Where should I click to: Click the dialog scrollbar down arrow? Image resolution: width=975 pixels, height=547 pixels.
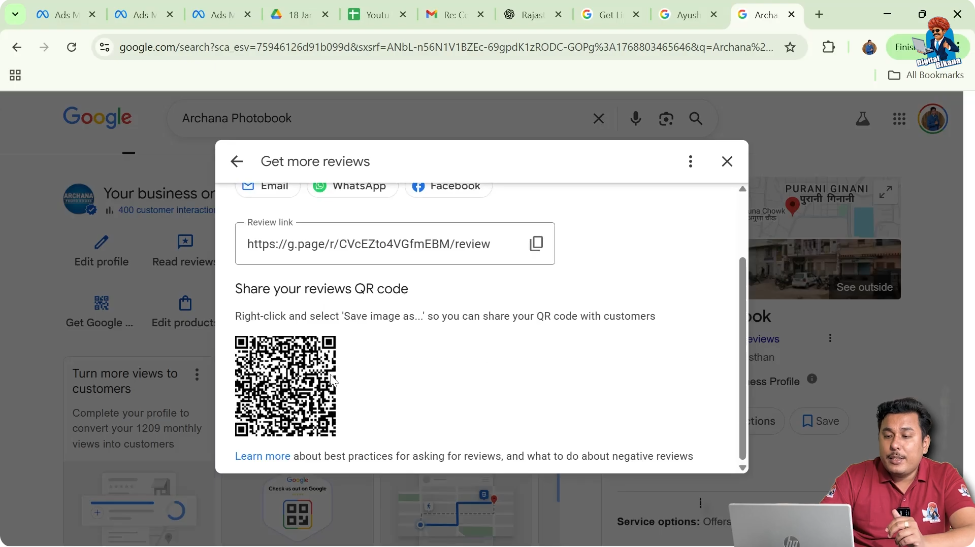pyautogui.click(x=742, y=467)
